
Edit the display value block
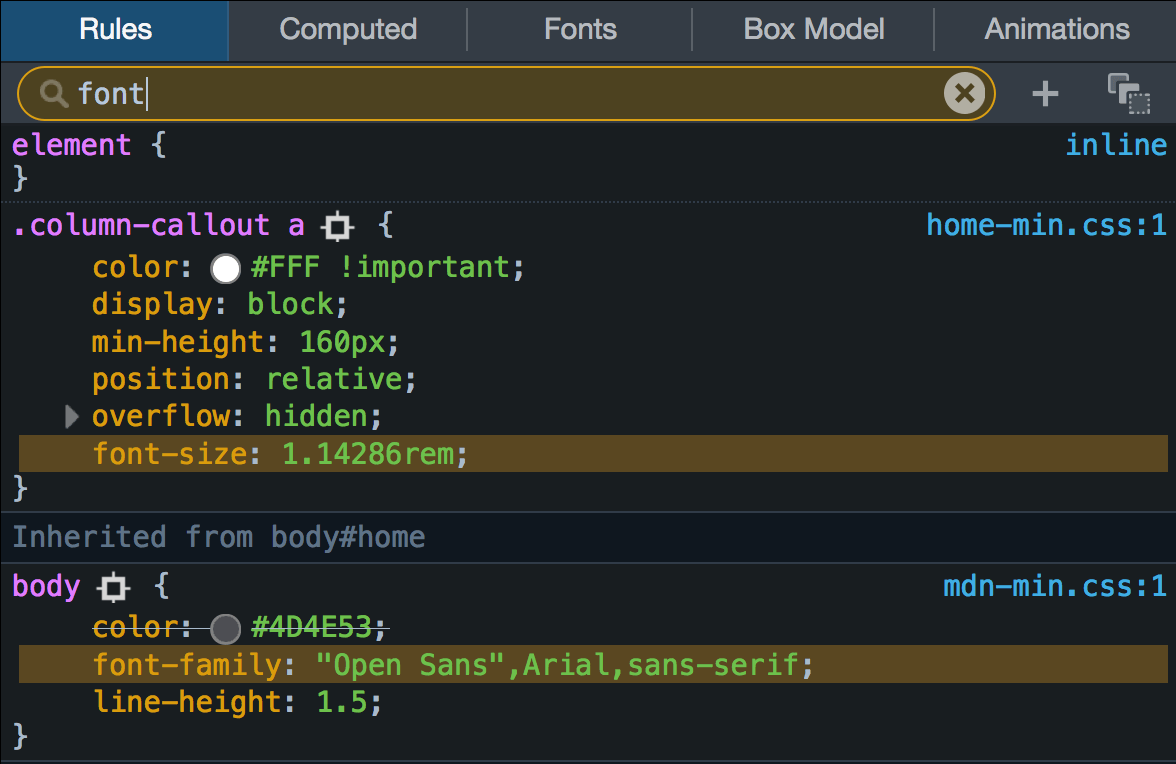click(291, 304)
